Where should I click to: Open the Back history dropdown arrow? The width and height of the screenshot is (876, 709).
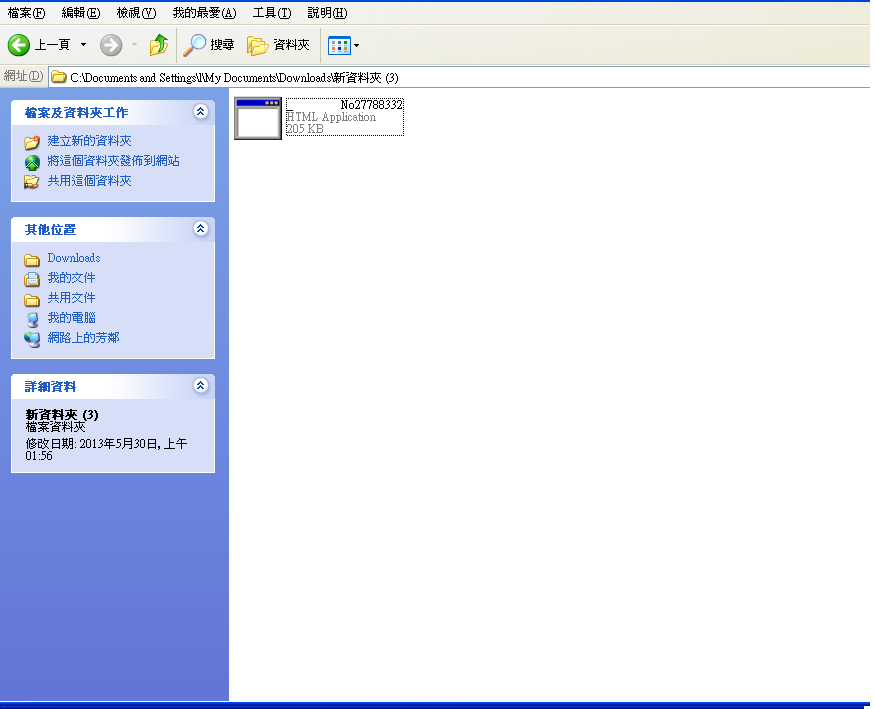(83, 45)
